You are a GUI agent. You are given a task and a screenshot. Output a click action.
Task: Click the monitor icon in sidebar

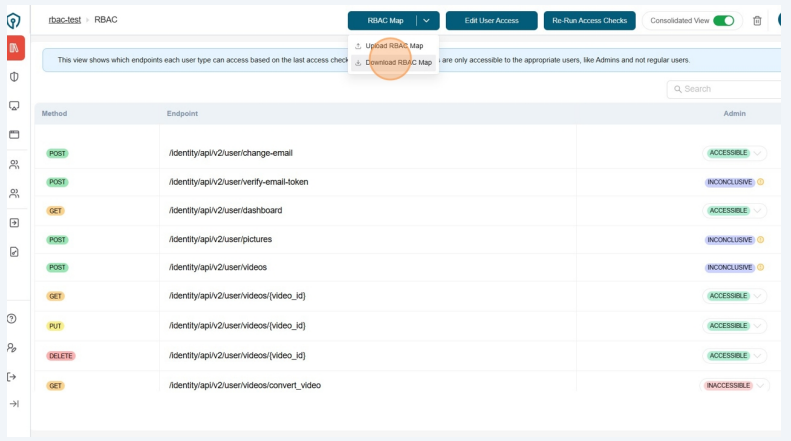15,105
